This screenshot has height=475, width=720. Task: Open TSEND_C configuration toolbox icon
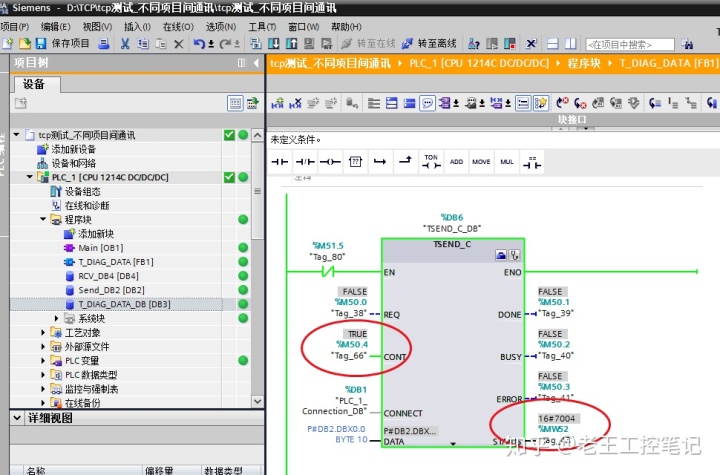pyautogui.click(x=501, y=255)
